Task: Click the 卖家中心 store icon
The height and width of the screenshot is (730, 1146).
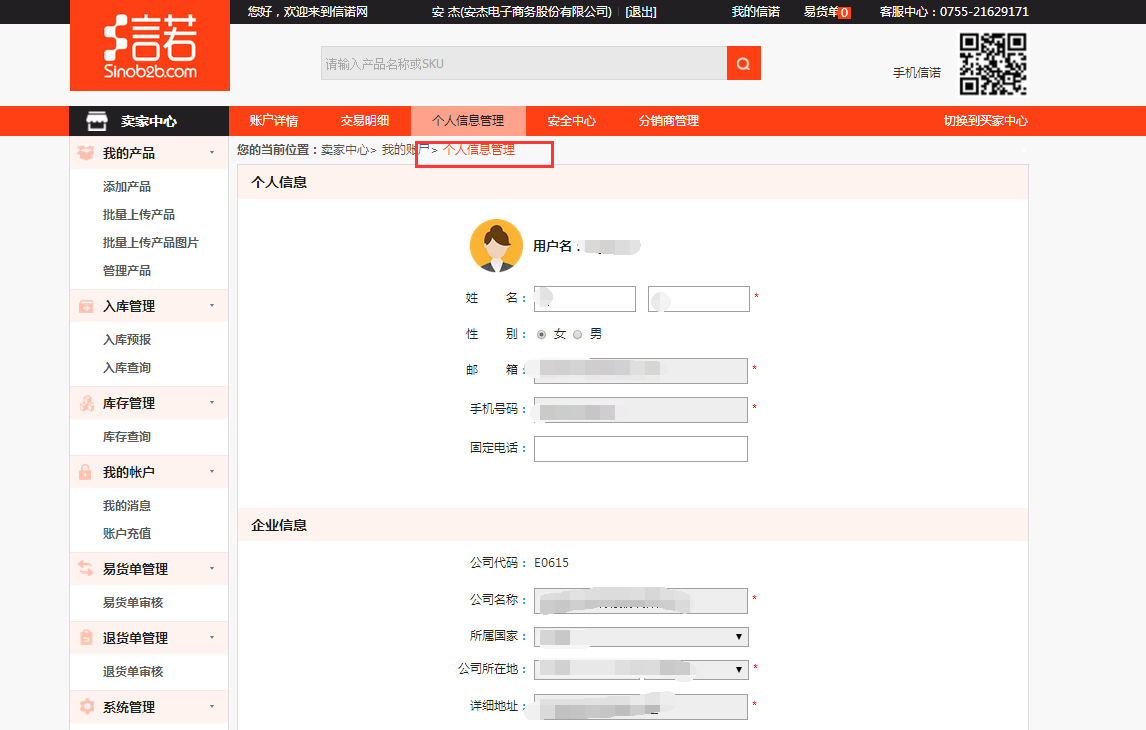Action: [96, 121]
